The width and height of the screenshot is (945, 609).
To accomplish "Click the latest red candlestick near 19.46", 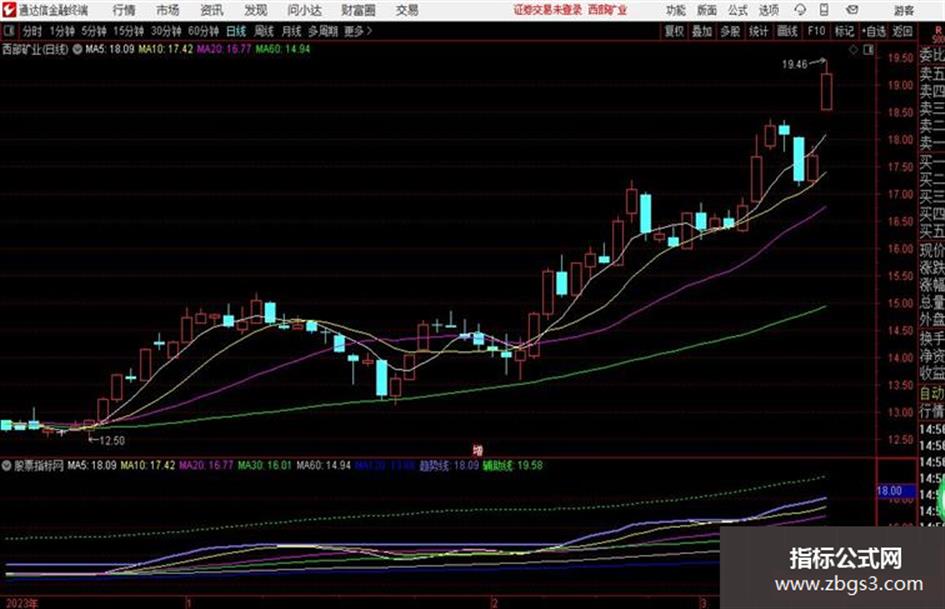I will click(826, 91).
